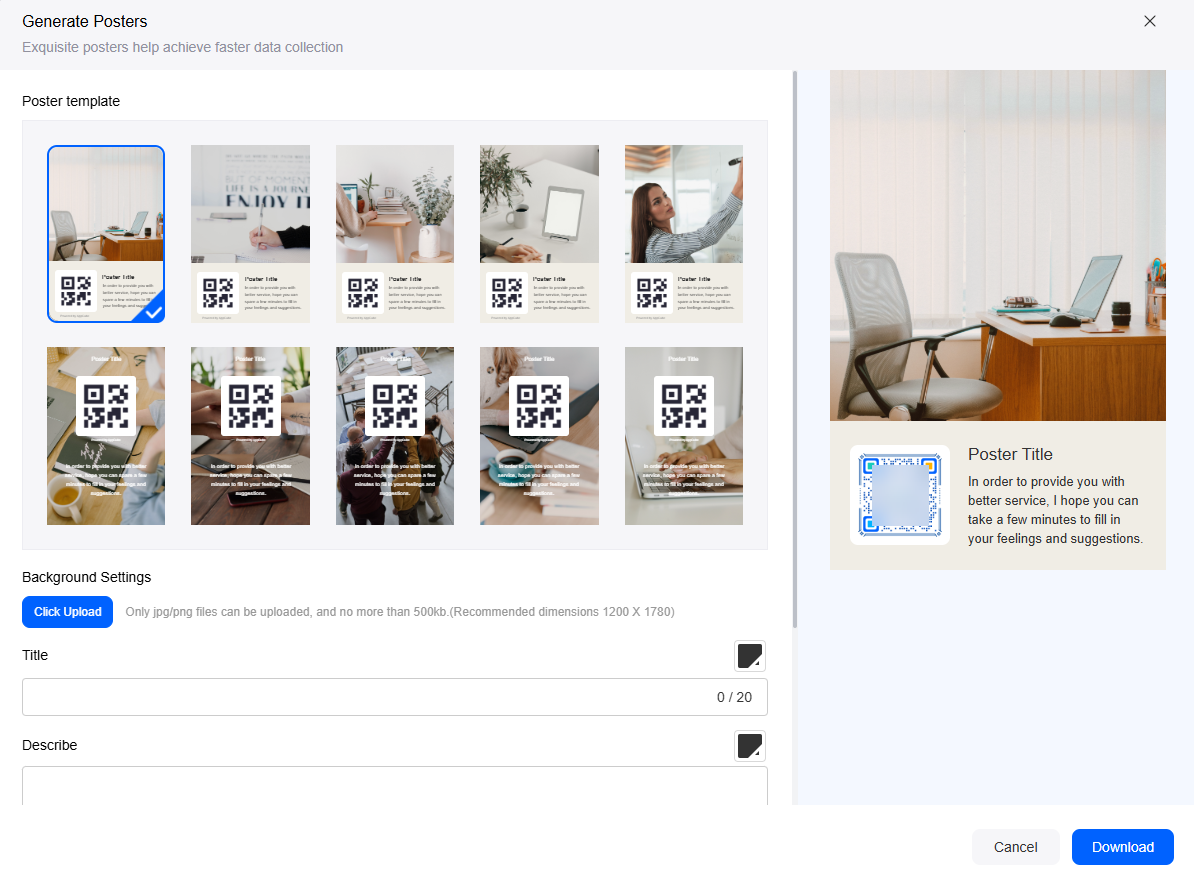The height and width of the screenshot is (884, 1194).
Task: Click the '0 / 20' character counter
Action: [x=734, y=697]
